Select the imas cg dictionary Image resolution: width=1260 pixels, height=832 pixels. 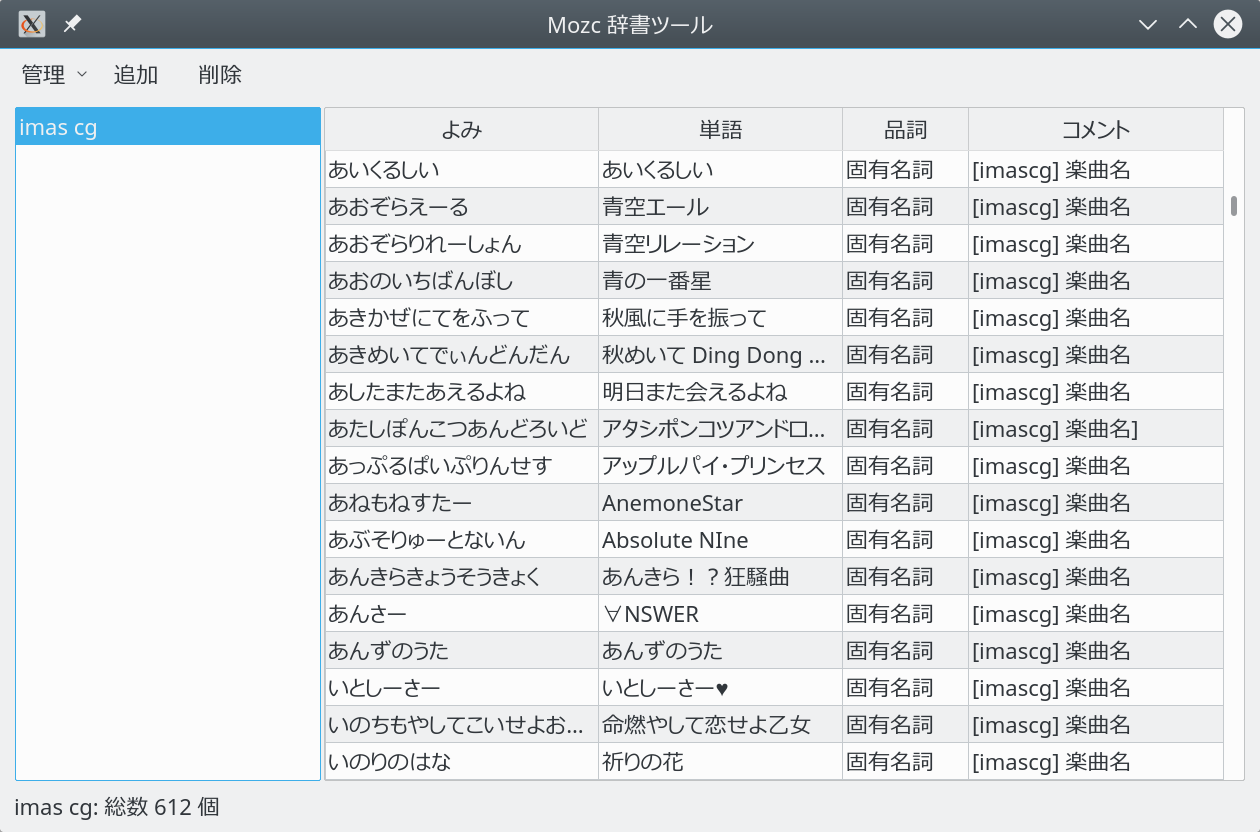pos(168,128)
